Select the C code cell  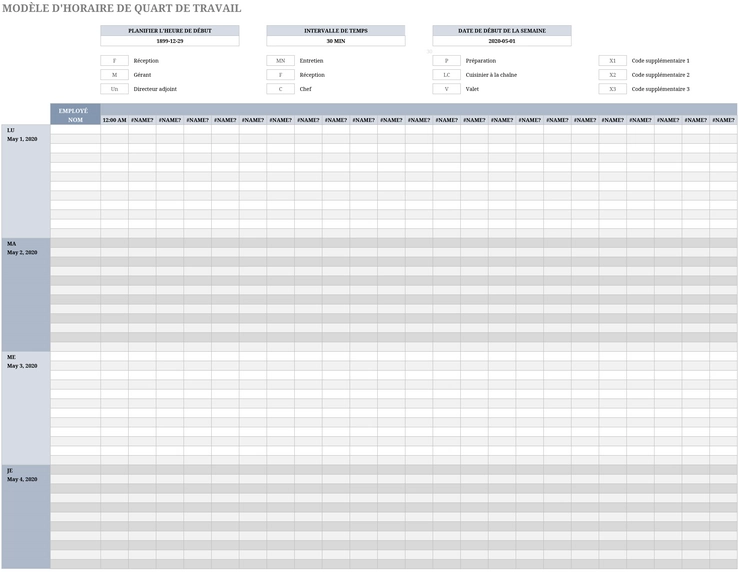pos(280,89)
